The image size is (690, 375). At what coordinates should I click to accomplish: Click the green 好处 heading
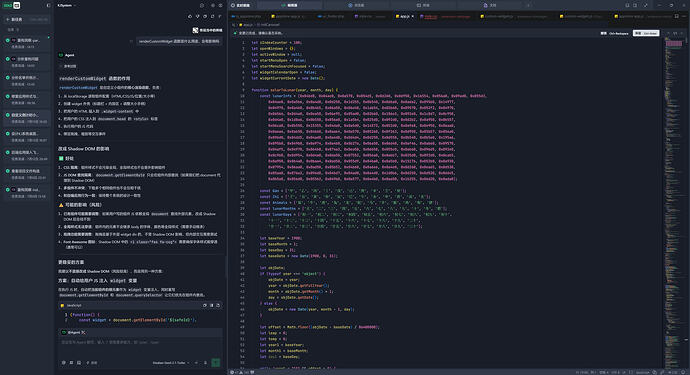66,158
